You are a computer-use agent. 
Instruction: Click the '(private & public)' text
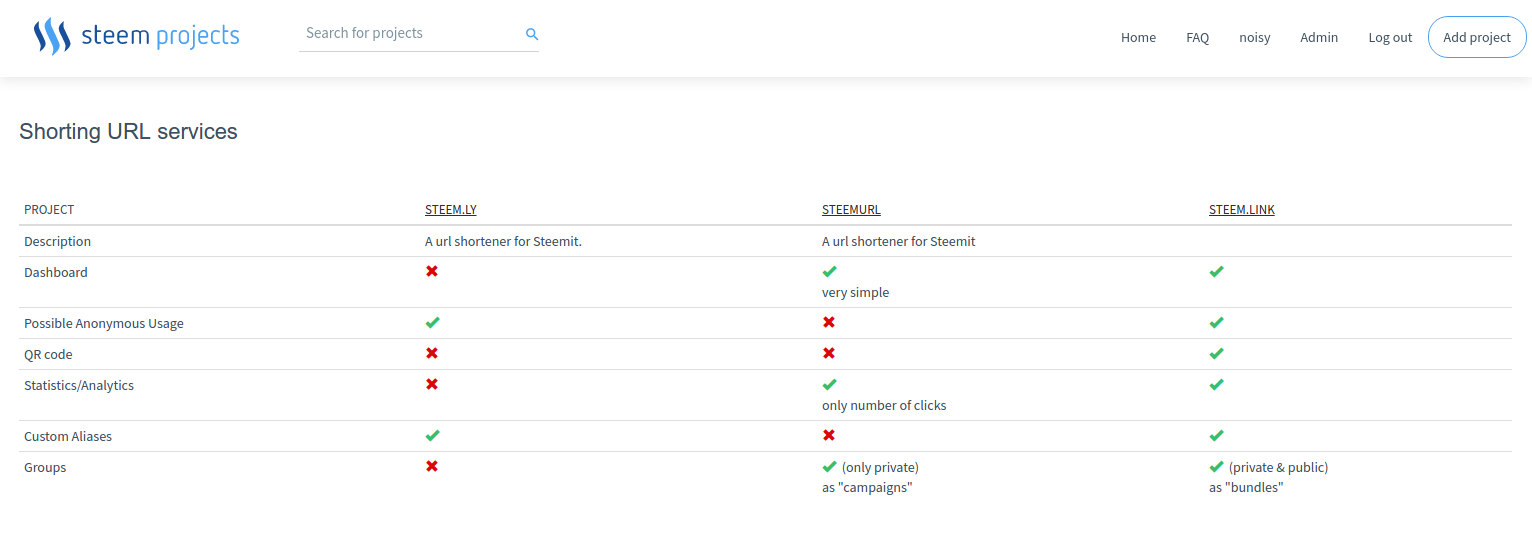point(1278,468)
